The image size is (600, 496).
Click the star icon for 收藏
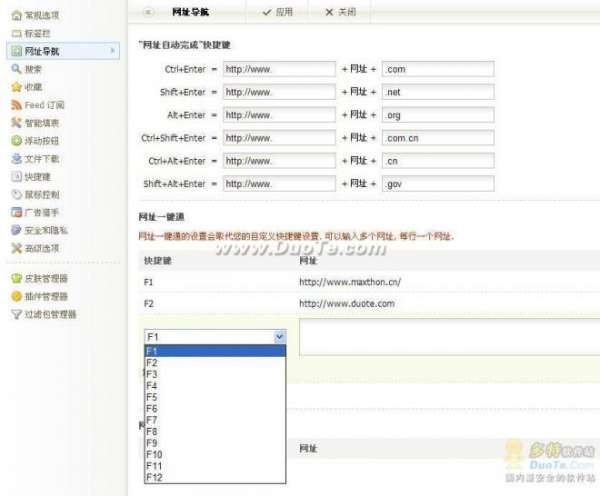click(16, 87)
